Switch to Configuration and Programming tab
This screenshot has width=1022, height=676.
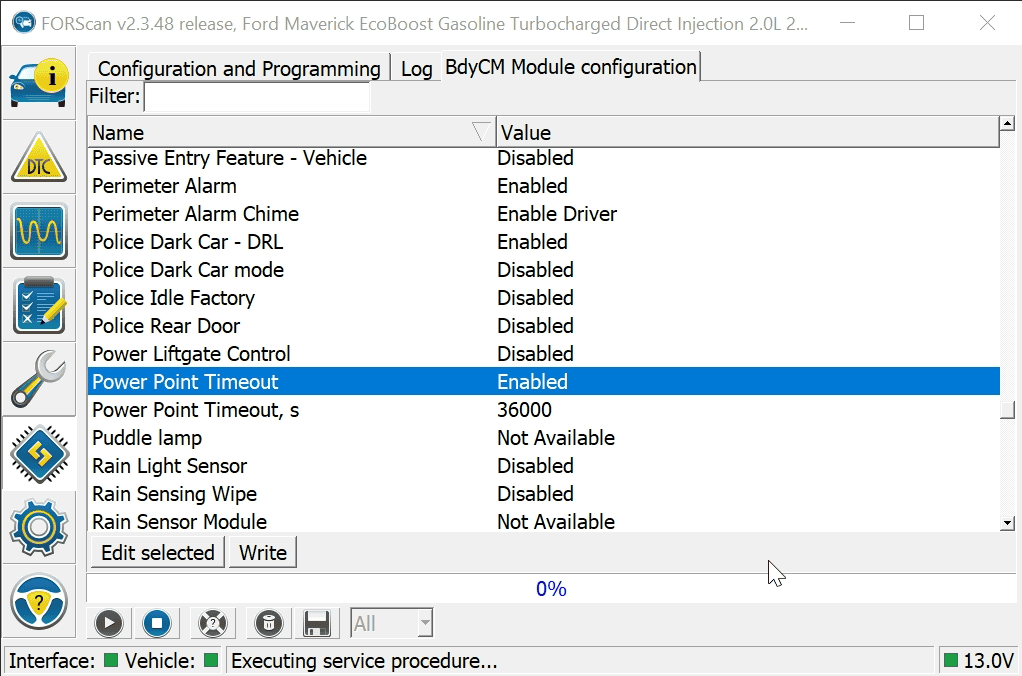pyautogui.click(x=238, y=70)
